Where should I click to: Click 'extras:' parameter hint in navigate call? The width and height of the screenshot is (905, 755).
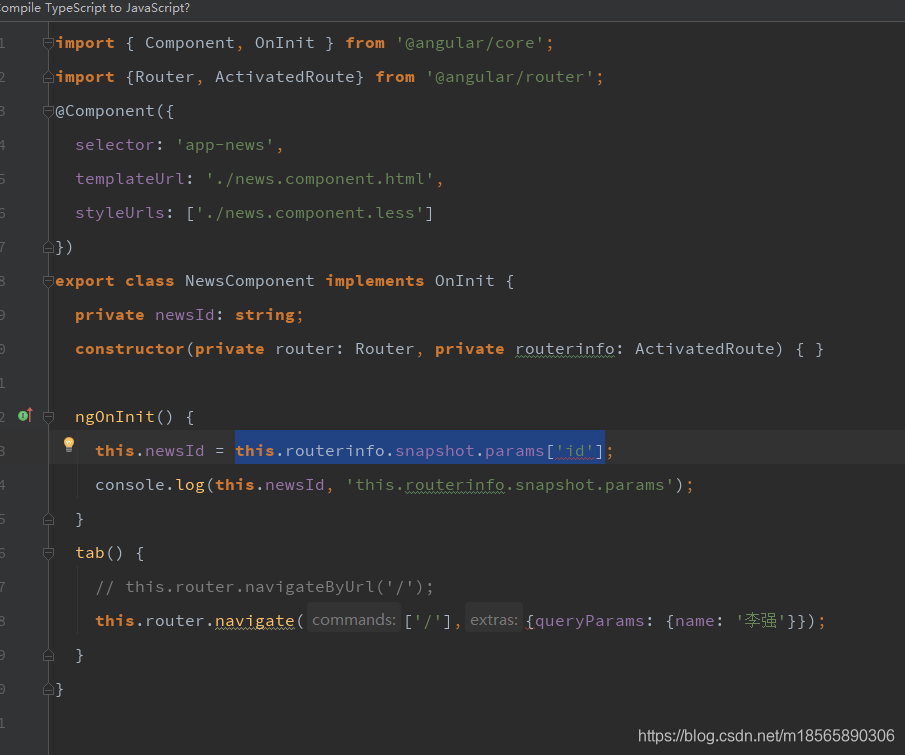[x=494, y=620]
